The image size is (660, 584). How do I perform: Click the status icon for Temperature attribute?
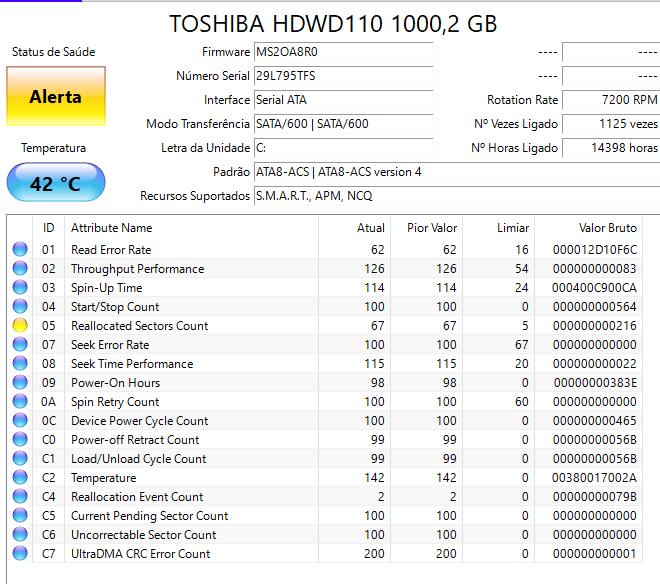(20, 477)
